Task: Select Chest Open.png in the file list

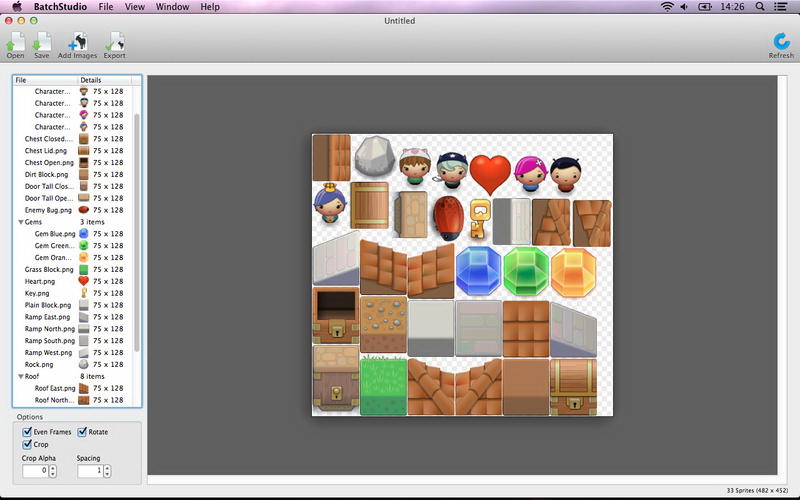Action: click(49, 162)
